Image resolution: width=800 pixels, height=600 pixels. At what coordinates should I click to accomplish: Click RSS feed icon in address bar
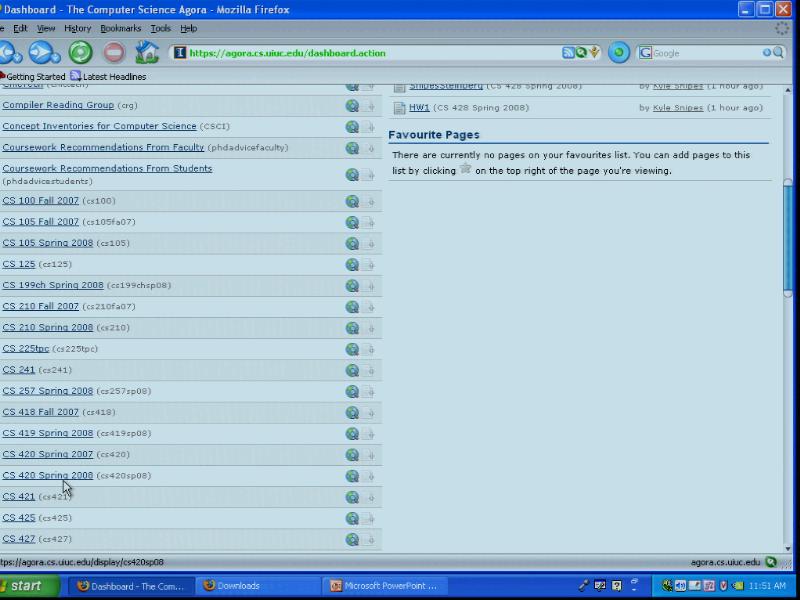568,53
